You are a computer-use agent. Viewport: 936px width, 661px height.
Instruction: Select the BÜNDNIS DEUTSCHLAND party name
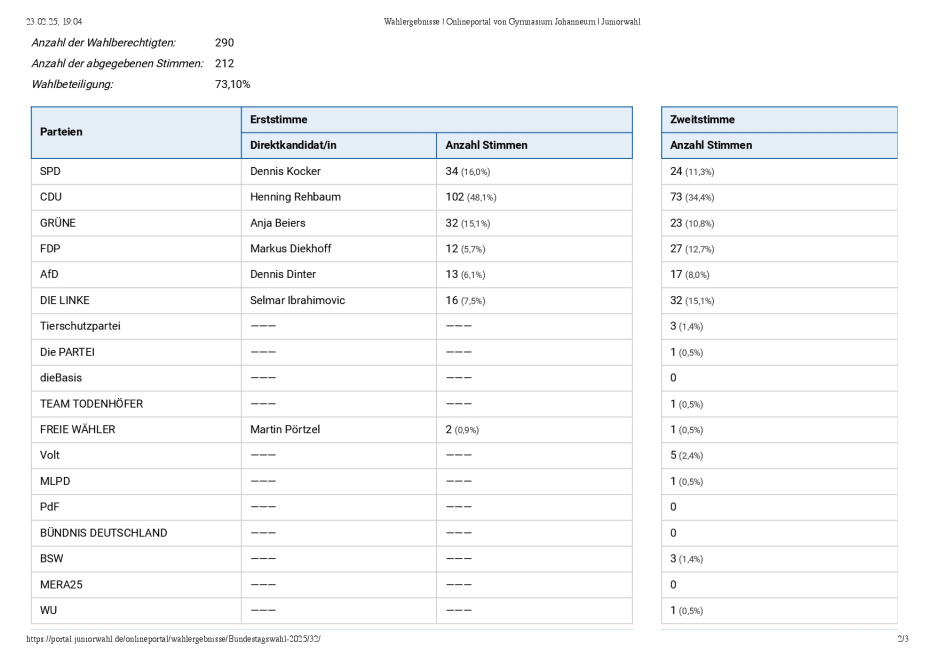tap(103, 533)
